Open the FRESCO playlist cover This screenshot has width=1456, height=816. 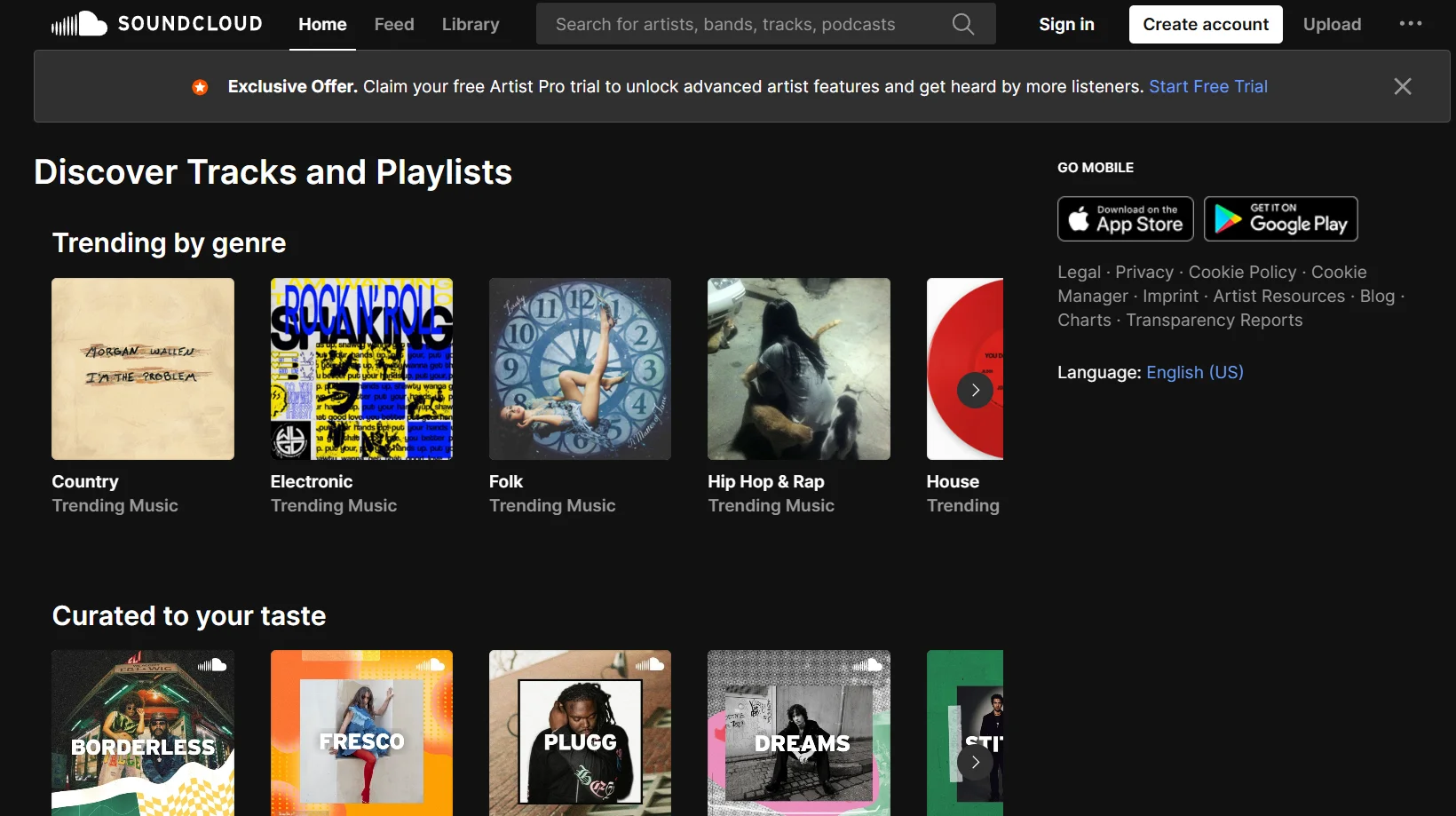[361, 733]
